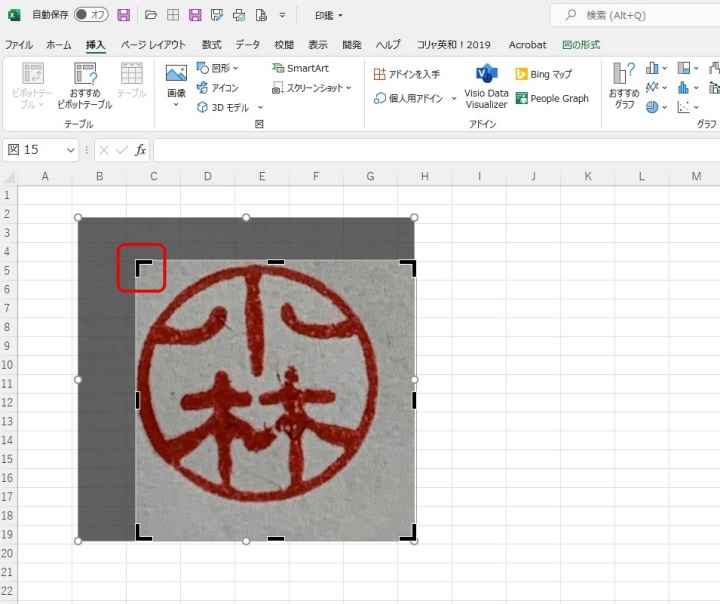Click the insert function fx button

(140, 150)
